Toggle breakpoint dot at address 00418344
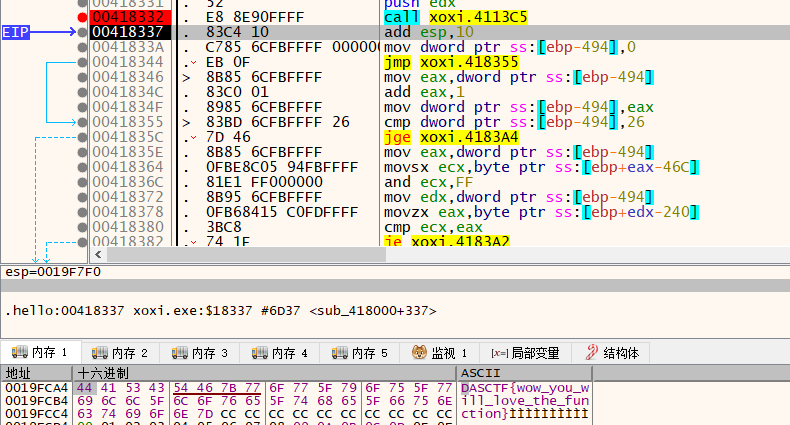This screenshot has width=790, height=425. pyautogui.click(x=82, y=62)
